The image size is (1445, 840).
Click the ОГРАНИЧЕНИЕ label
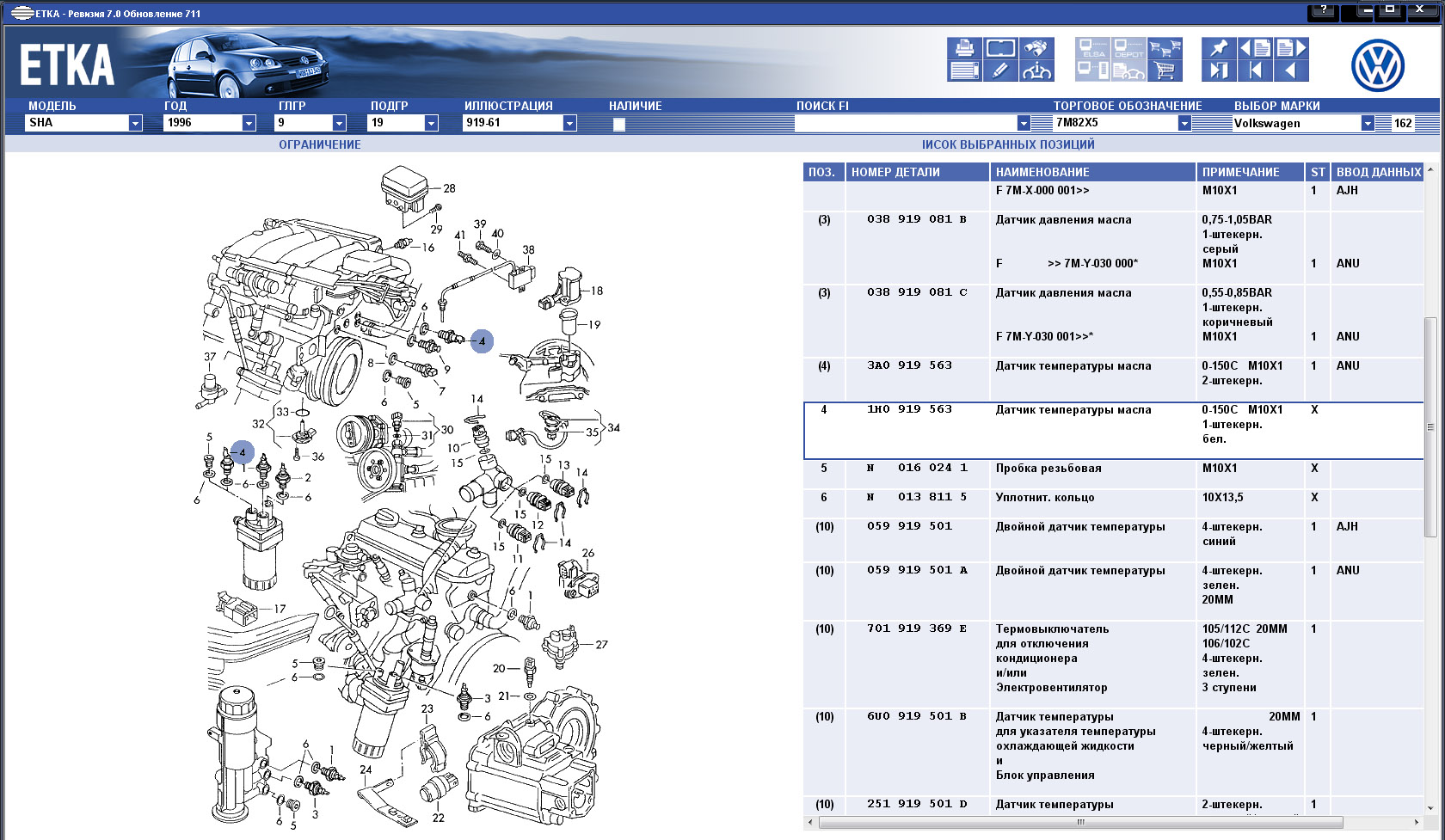[x=320, y=144]
